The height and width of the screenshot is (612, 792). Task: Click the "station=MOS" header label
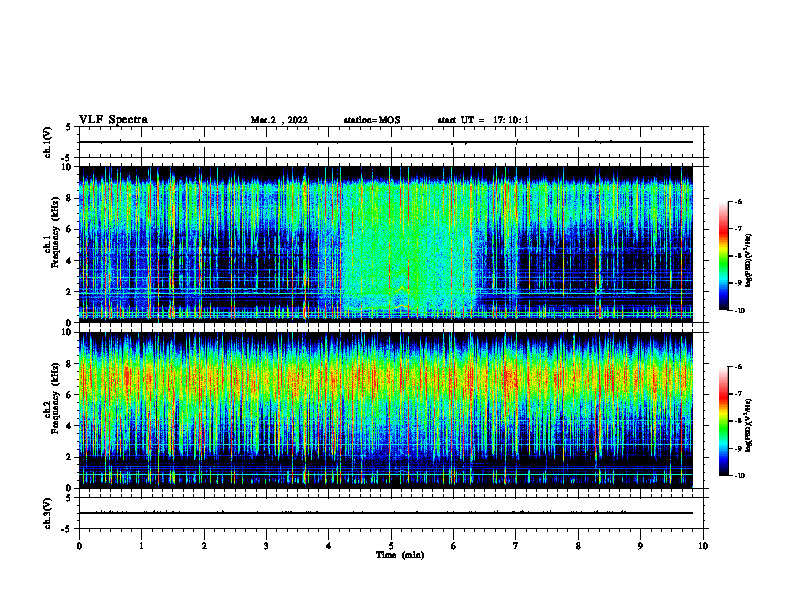(x=372, y=120)
